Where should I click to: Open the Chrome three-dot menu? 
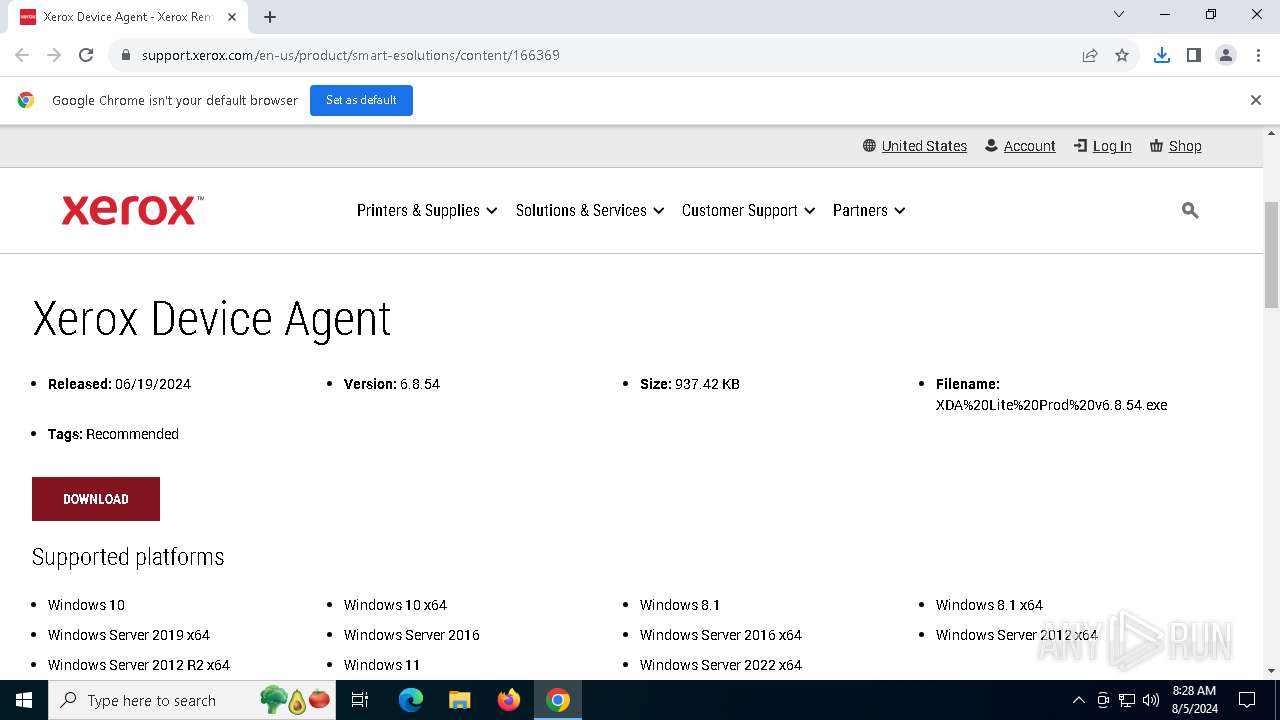(x=1257, y=55)
